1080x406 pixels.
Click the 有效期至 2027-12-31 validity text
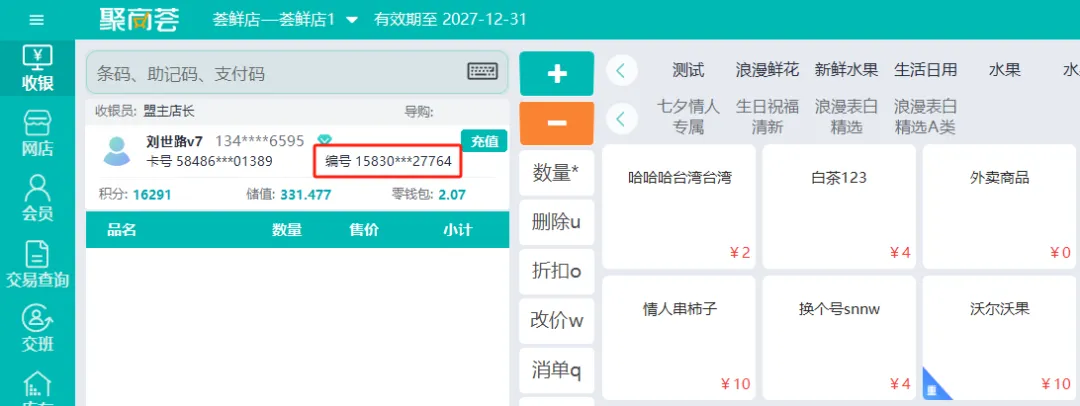coord(450,19)
